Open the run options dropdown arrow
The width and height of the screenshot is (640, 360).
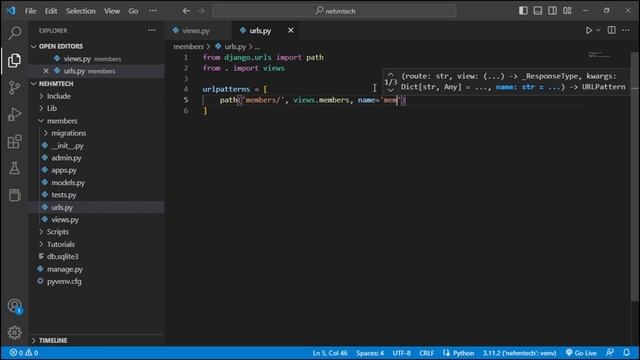pyautogui.click(x=598, y=30)
